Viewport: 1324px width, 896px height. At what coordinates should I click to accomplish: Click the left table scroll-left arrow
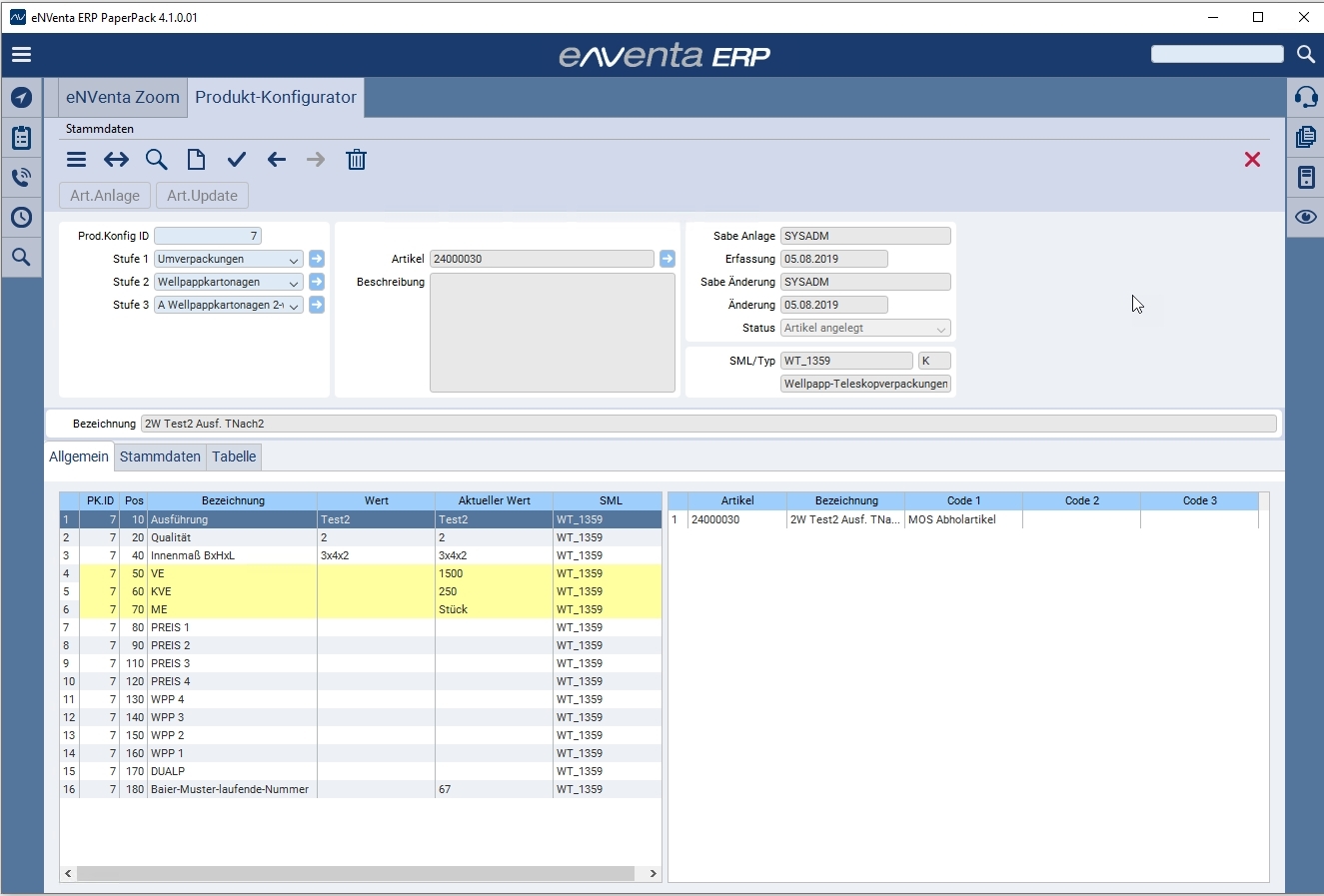[68, 874]
